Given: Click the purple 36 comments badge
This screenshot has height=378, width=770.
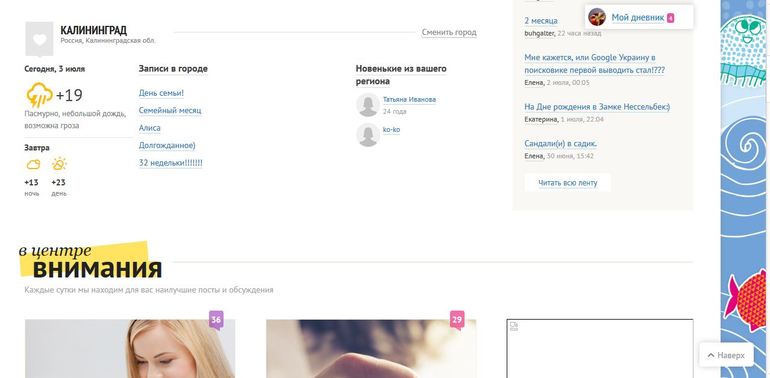Looking at the screenshot, I should coord(216,320).
